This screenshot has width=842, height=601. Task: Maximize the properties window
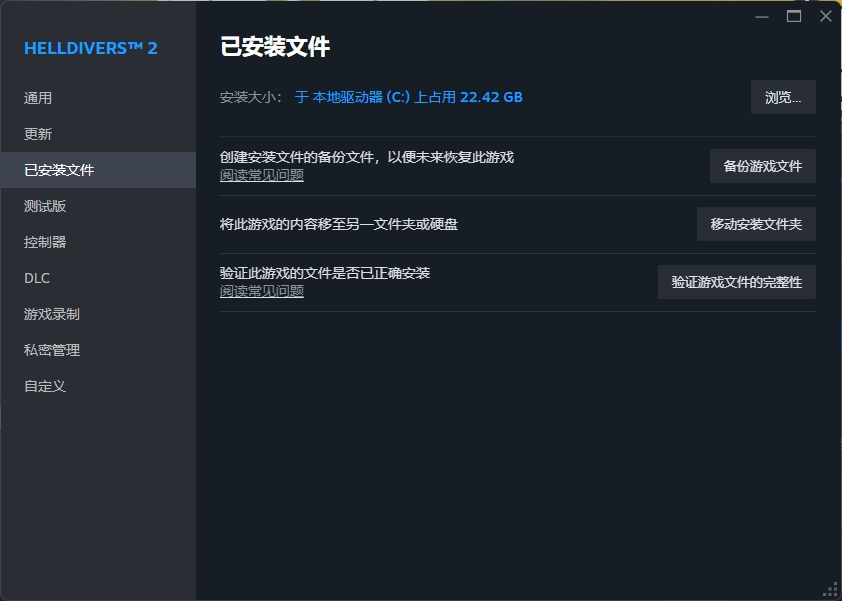794,16
